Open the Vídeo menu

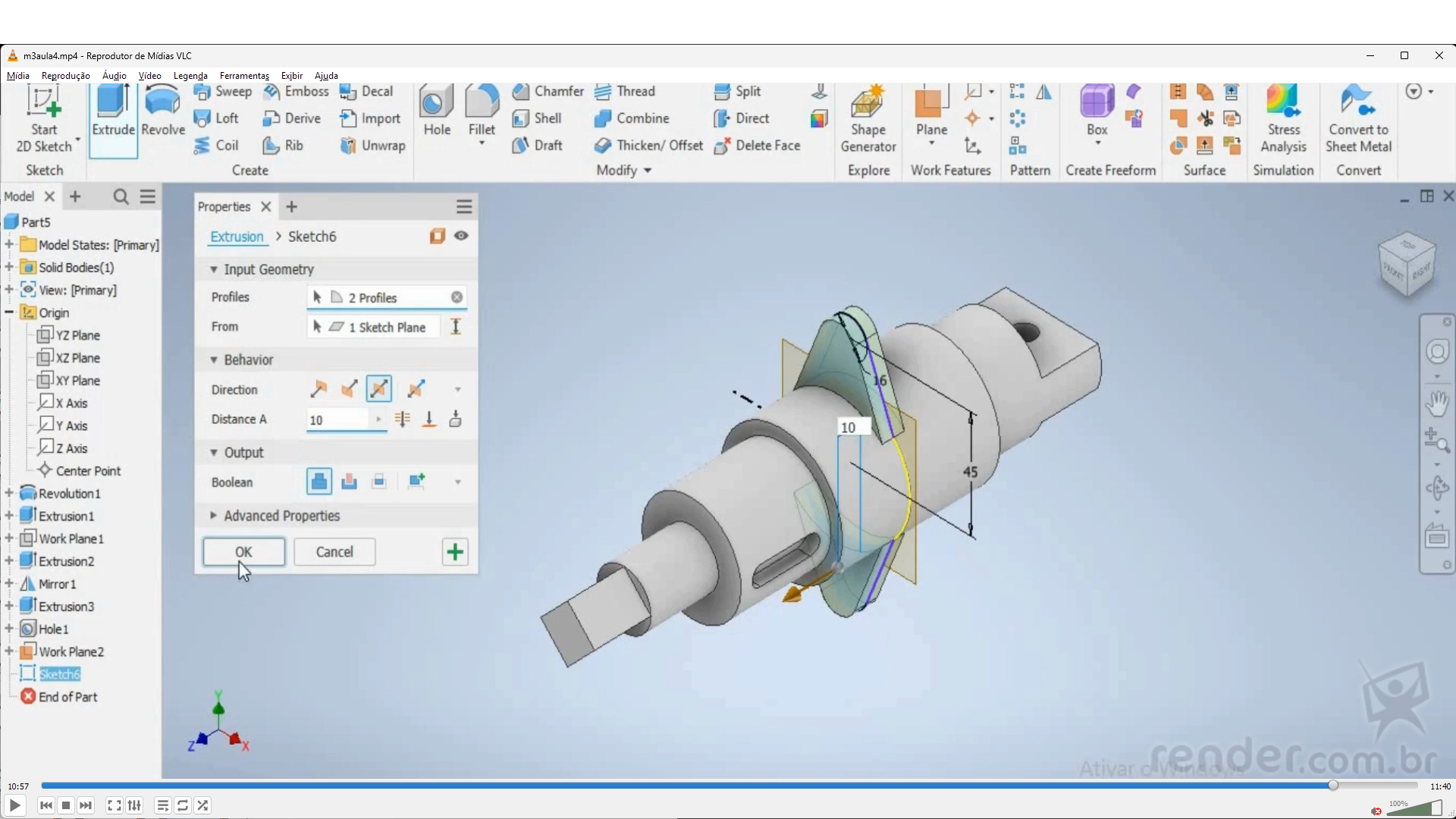pos(149,76)
